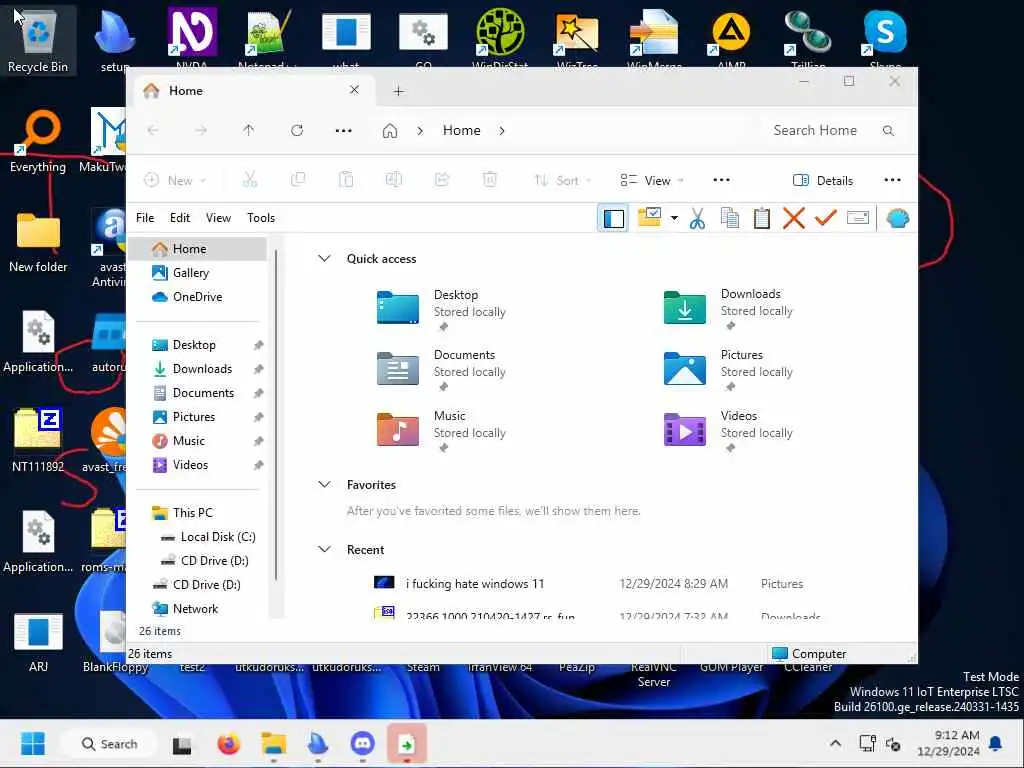This screenshot has width=1024, height=768.
Task: Open the New dropdown in command bar
Action: (175, 180)
